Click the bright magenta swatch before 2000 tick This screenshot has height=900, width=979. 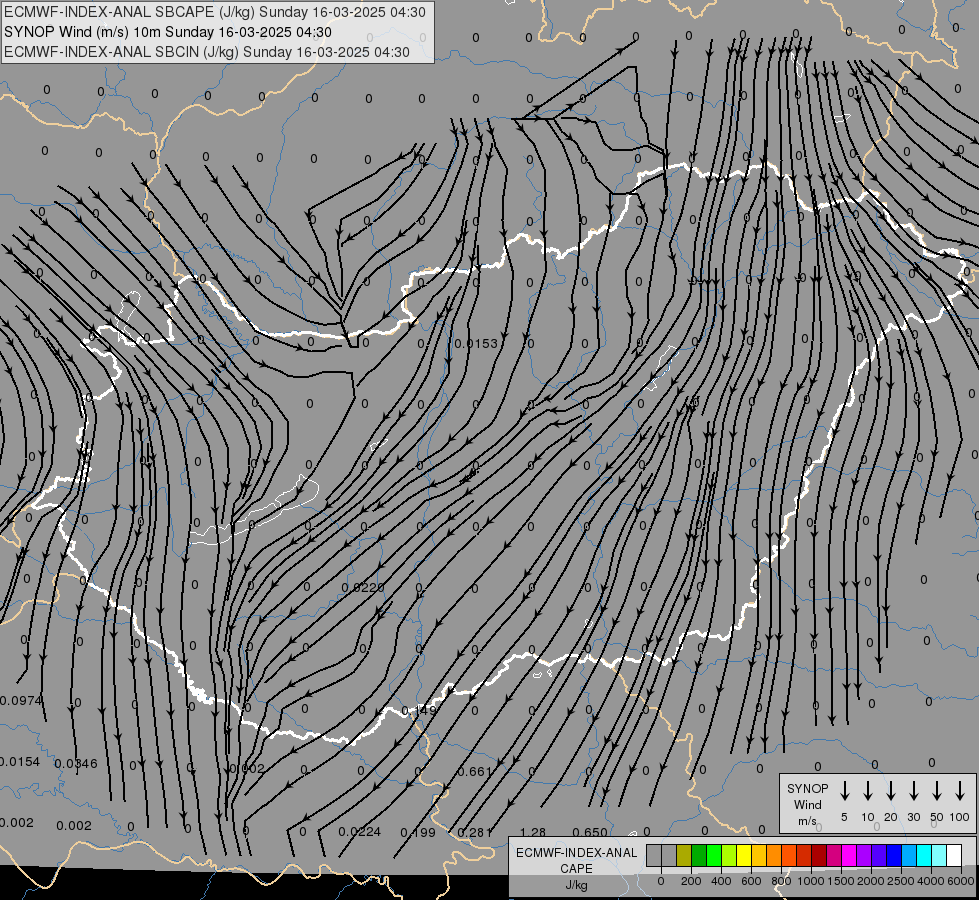click(x=849, y=855)
